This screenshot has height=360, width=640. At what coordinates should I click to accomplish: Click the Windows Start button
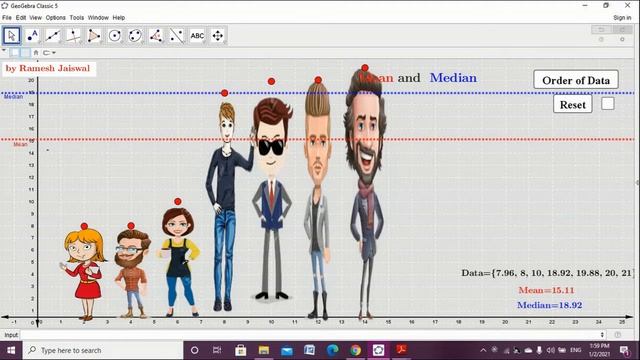[11, 350]
